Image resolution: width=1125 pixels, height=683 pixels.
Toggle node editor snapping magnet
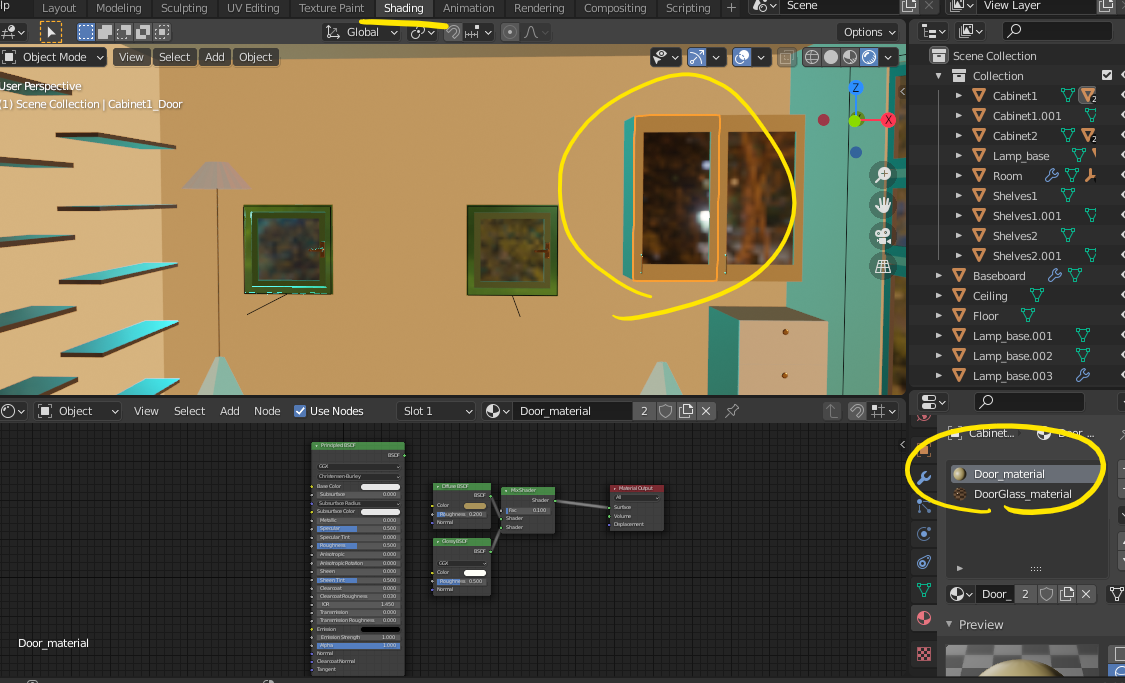857,411
